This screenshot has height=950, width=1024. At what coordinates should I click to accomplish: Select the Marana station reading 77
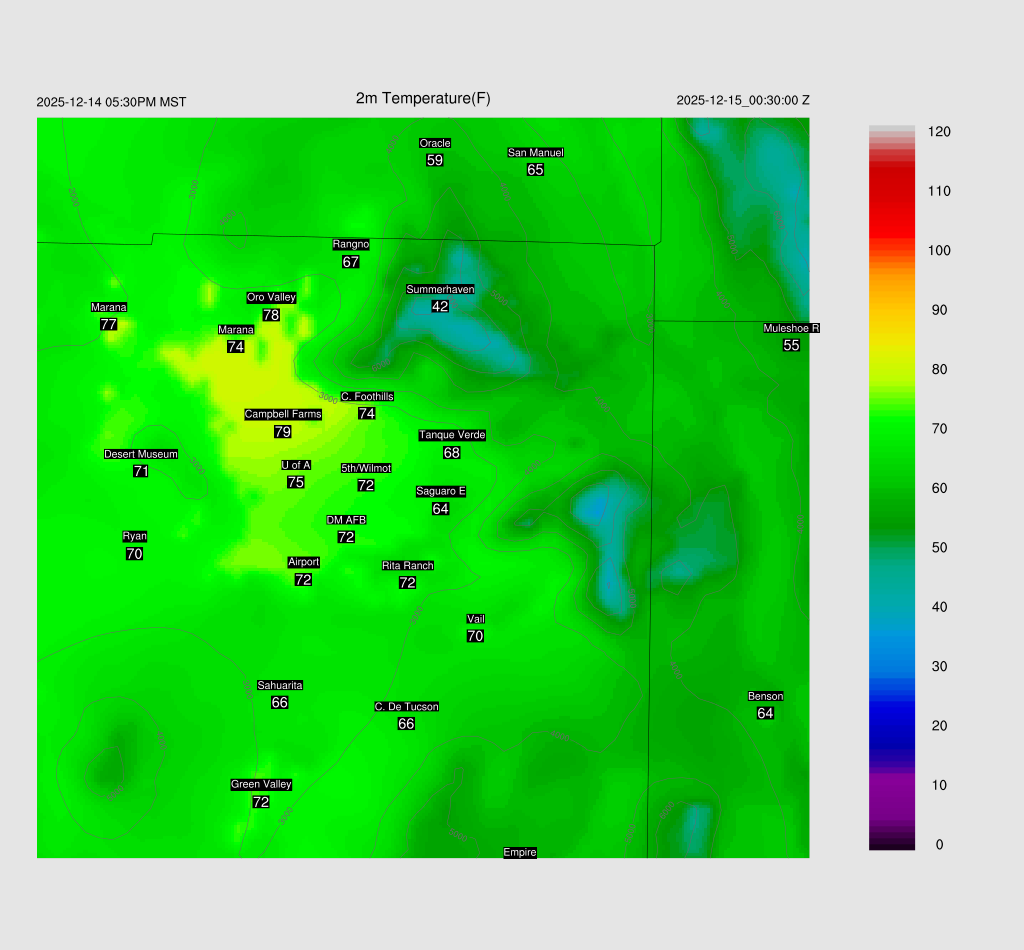pyautogui.click(x=109, y=325)
